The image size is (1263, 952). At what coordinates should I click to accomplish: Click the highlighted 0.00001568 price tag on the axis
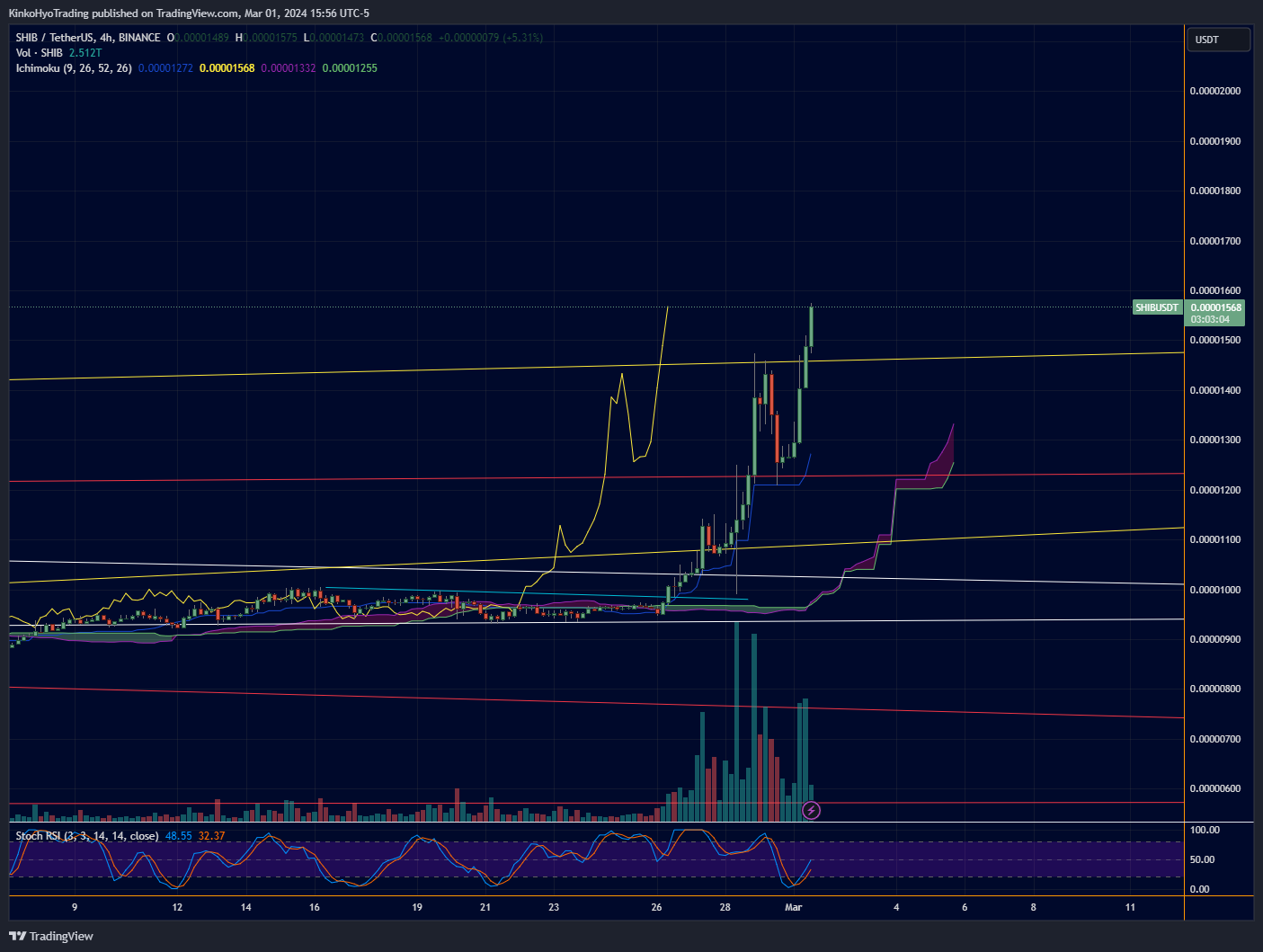click(x=1215, y=307)
